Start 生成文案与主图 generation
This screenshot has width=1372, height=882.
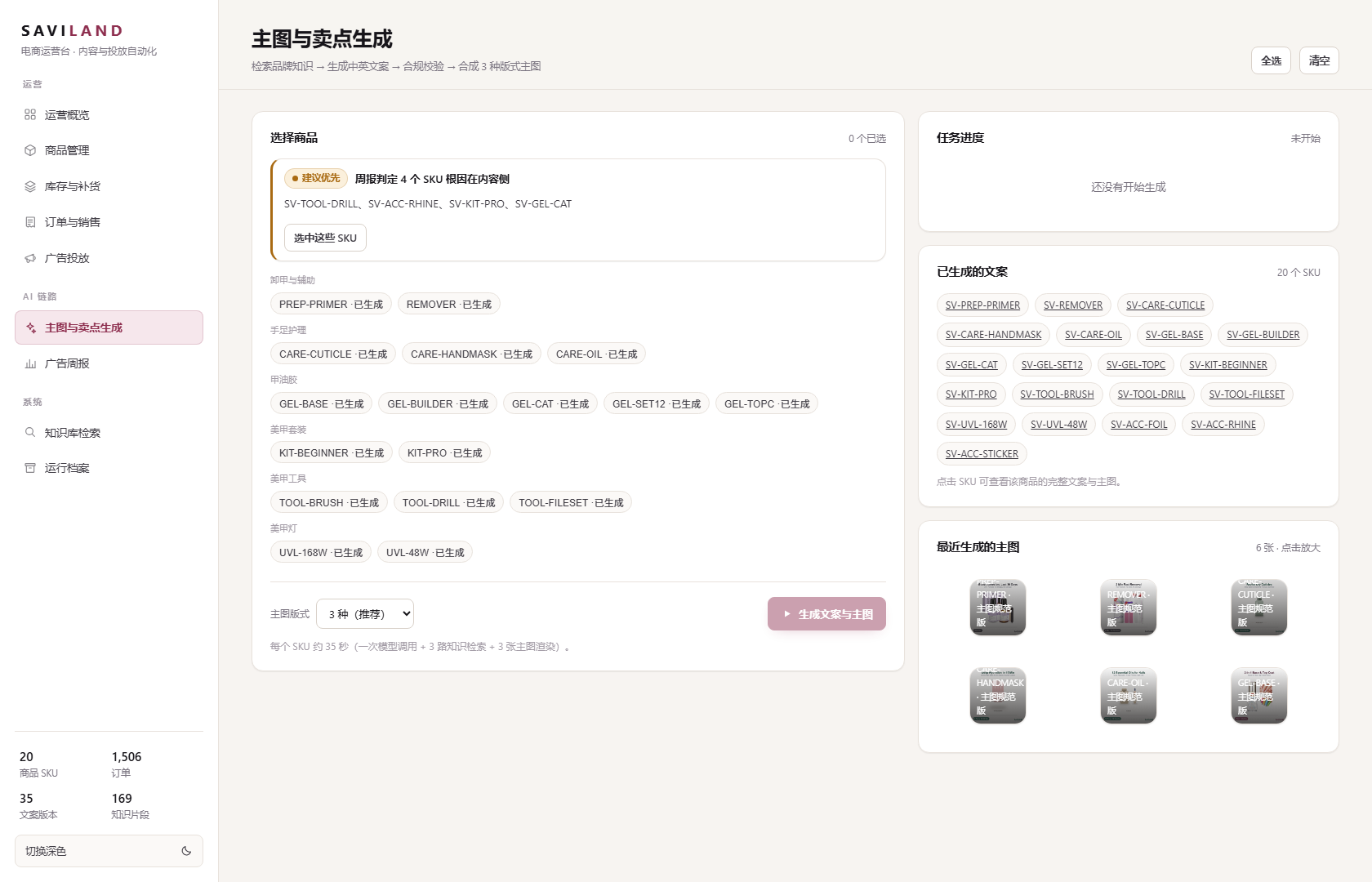tap(826, 614)
